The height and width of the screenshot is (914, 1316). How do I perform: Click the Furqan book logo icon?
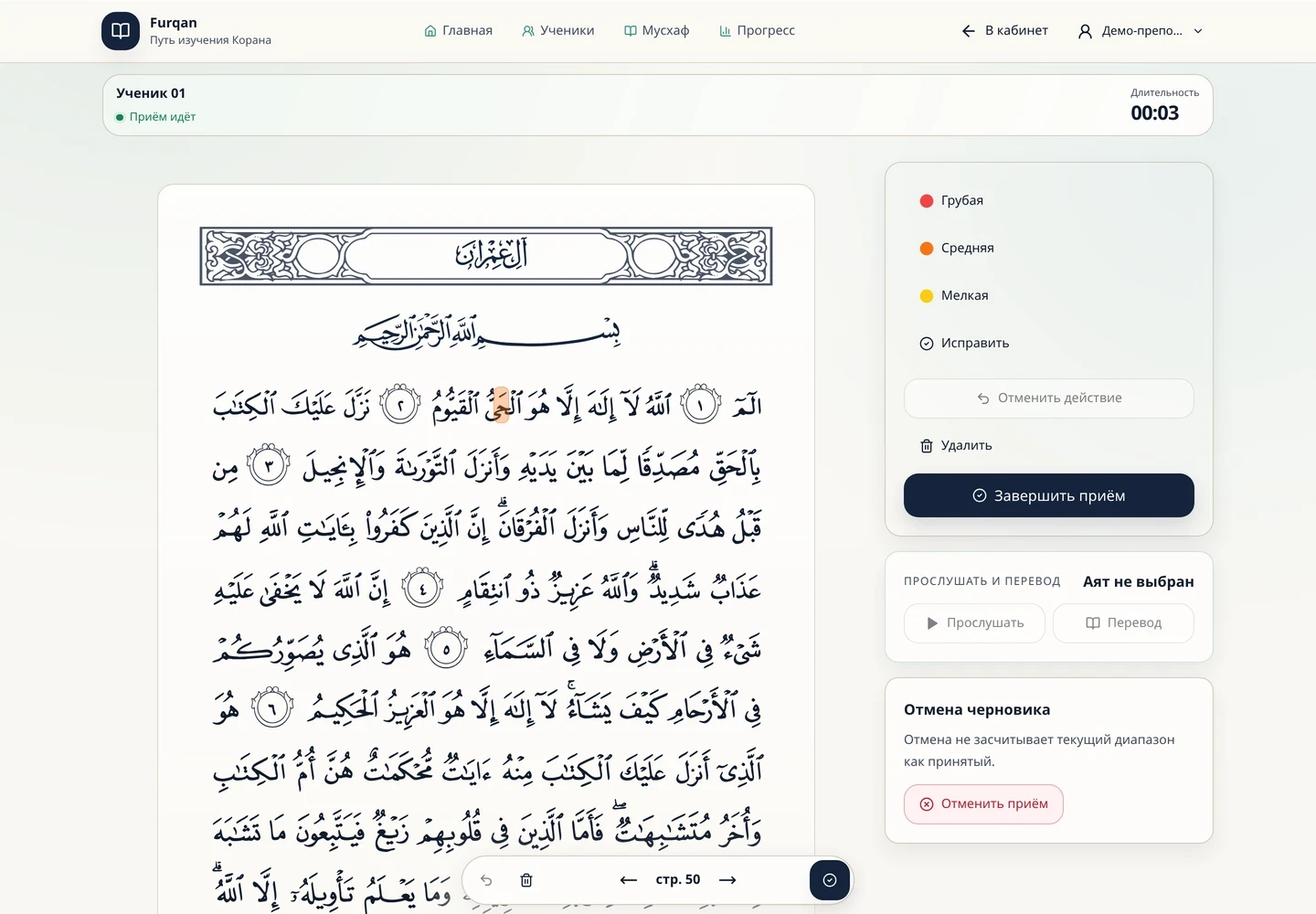121,31
